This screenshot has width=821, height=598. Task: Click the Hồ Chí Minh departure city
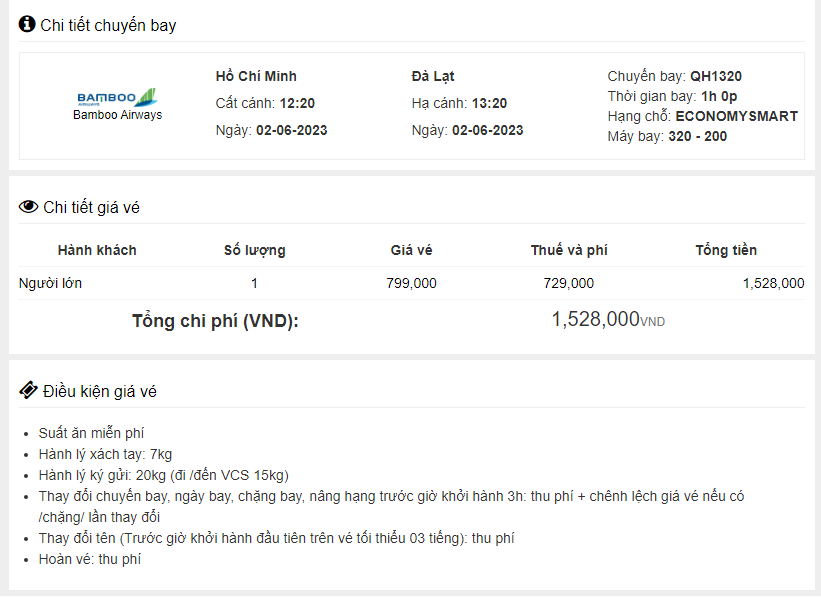pos(256,76)
